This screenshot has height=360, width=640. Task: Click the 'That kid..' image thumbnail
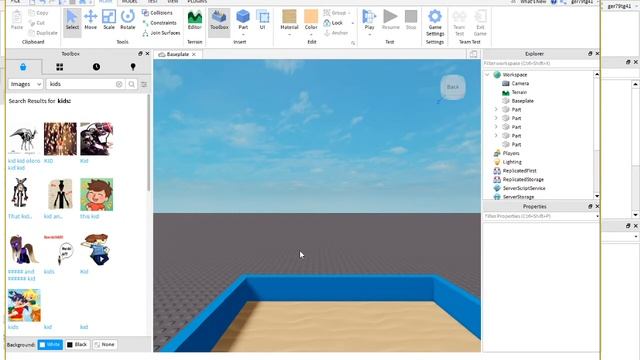20,193
